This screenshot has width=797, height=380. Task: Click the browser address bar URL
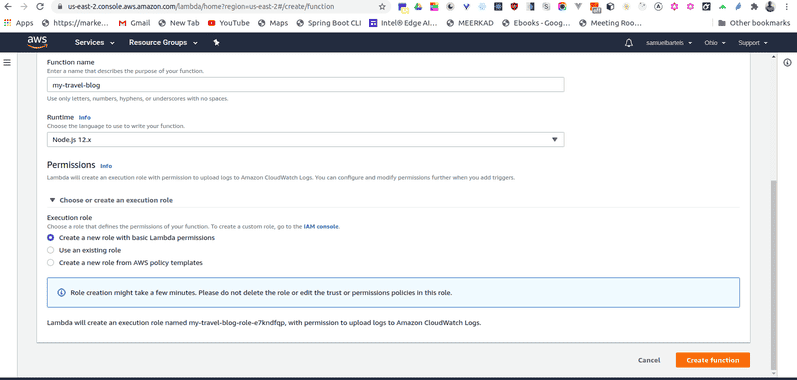click(201, 7)
